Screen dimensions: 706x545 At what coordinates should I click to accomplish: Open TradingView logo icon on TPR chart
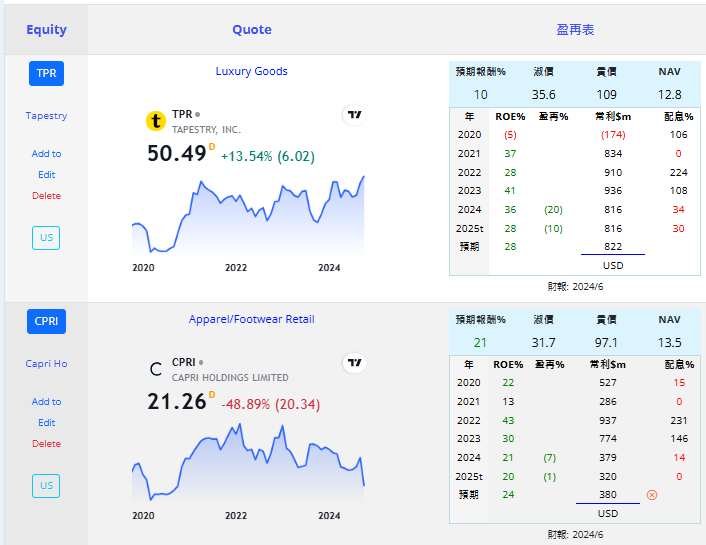click(x=354, y=115)
